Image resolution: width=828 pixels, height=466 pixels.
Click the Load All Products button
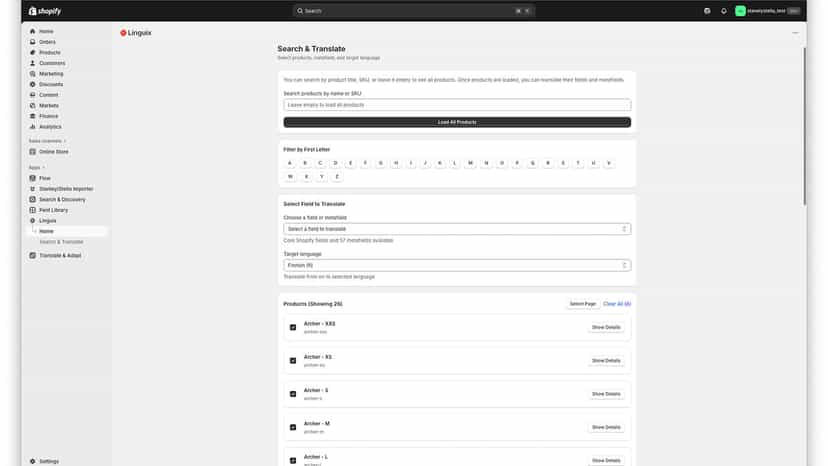(457, 122)
